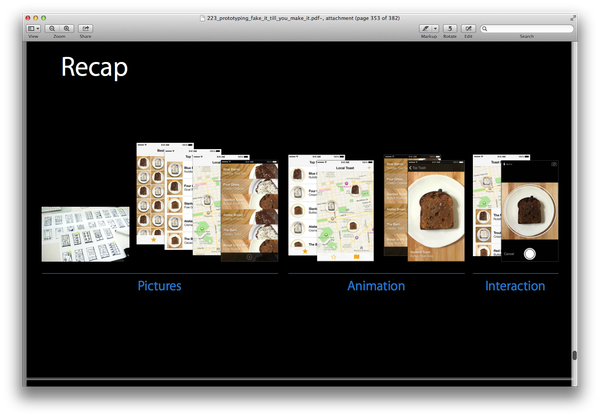Click the blue "Interaction" label
600x417 pixels.
515,286
